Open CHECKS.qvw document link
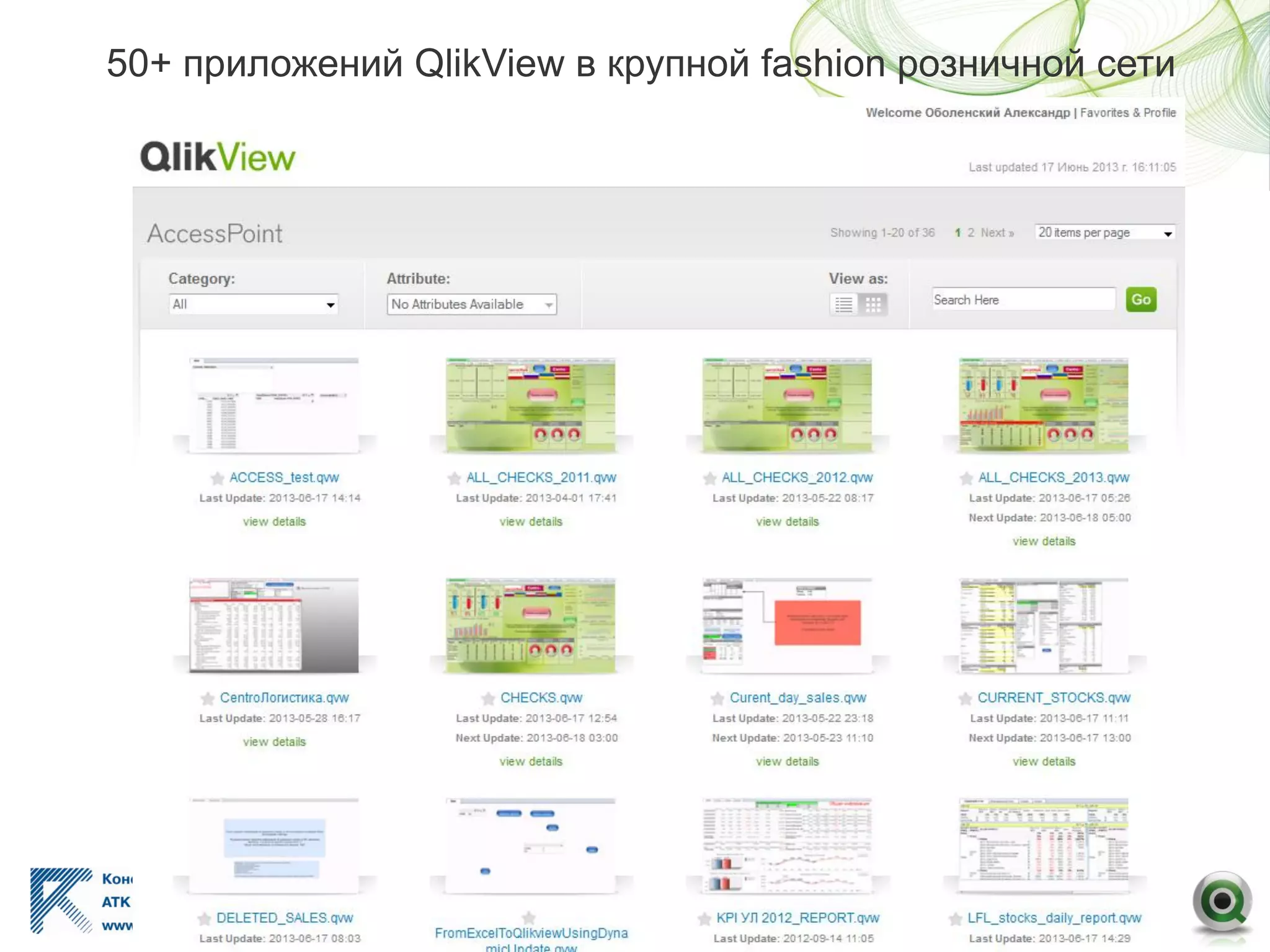 541,698
